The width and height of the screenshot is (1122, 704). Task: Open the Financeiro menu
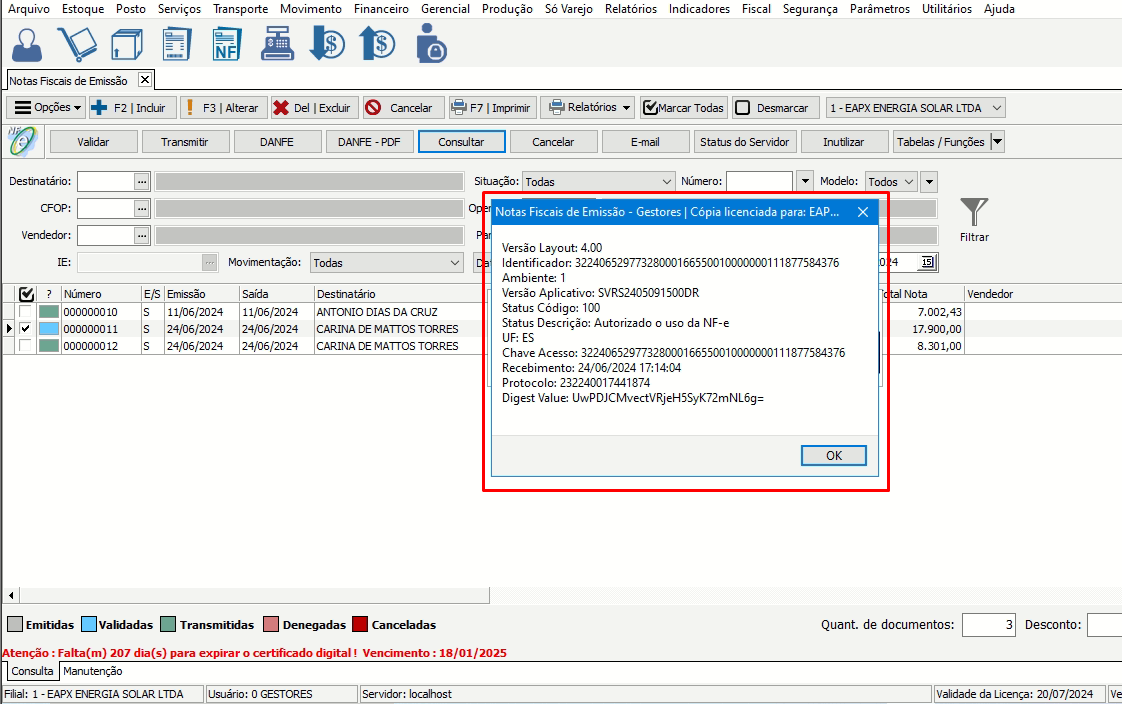click(x=381, y=9)
